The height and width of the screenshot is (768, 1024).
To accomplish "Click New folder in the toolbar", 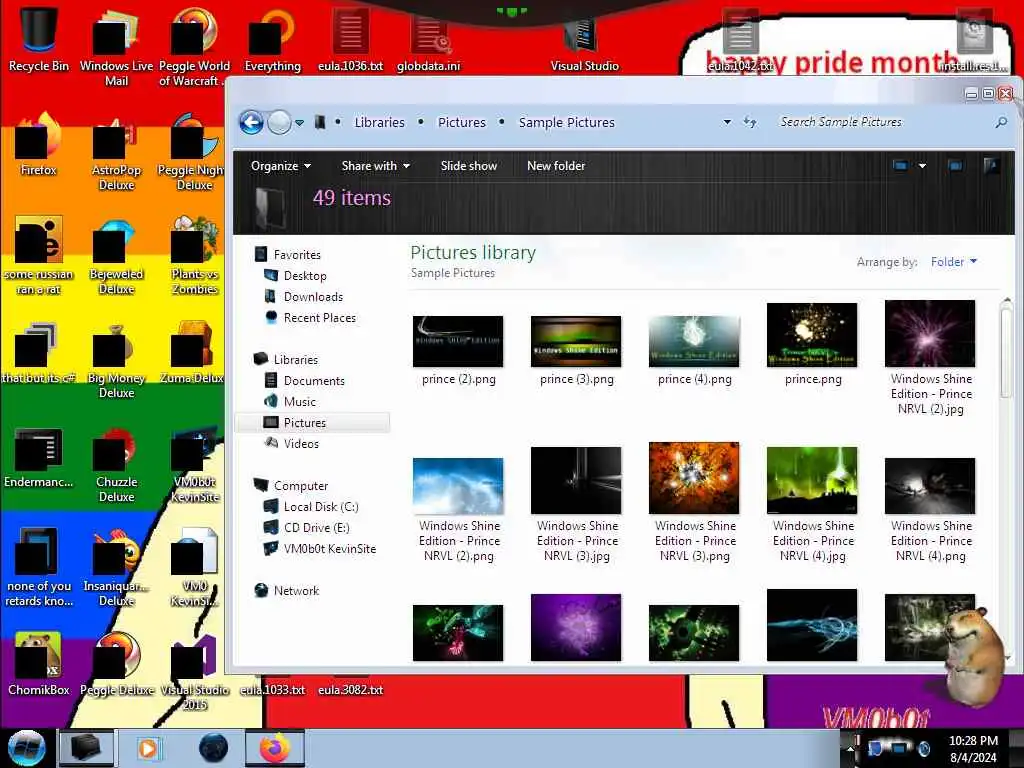I will point(556,166).
